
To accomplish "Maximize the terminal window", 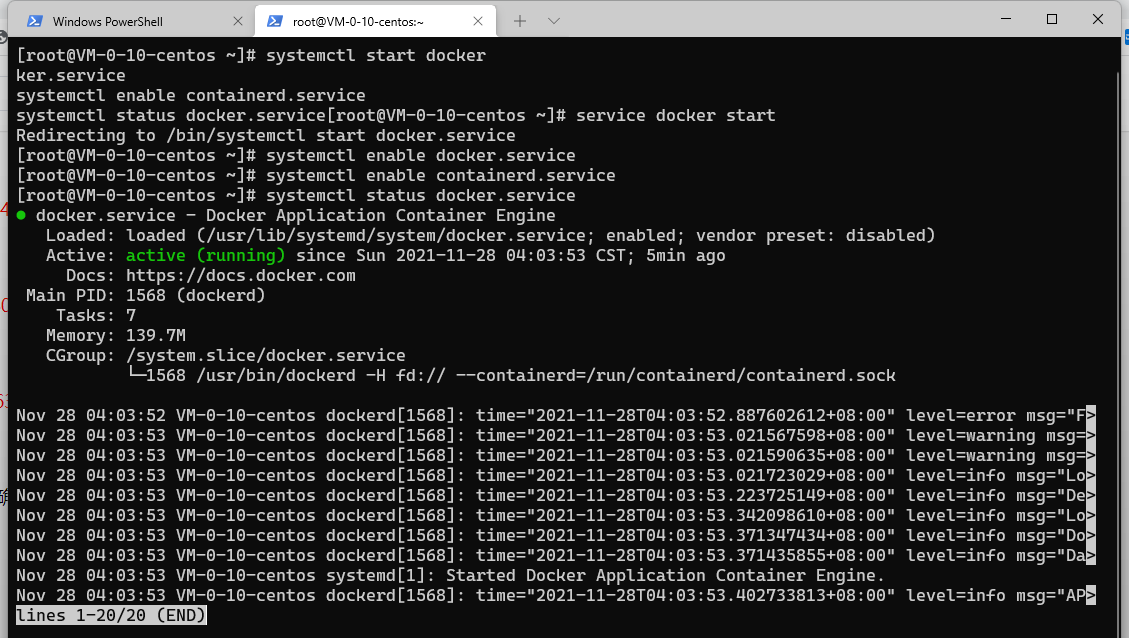I will tap(1052, 19).
